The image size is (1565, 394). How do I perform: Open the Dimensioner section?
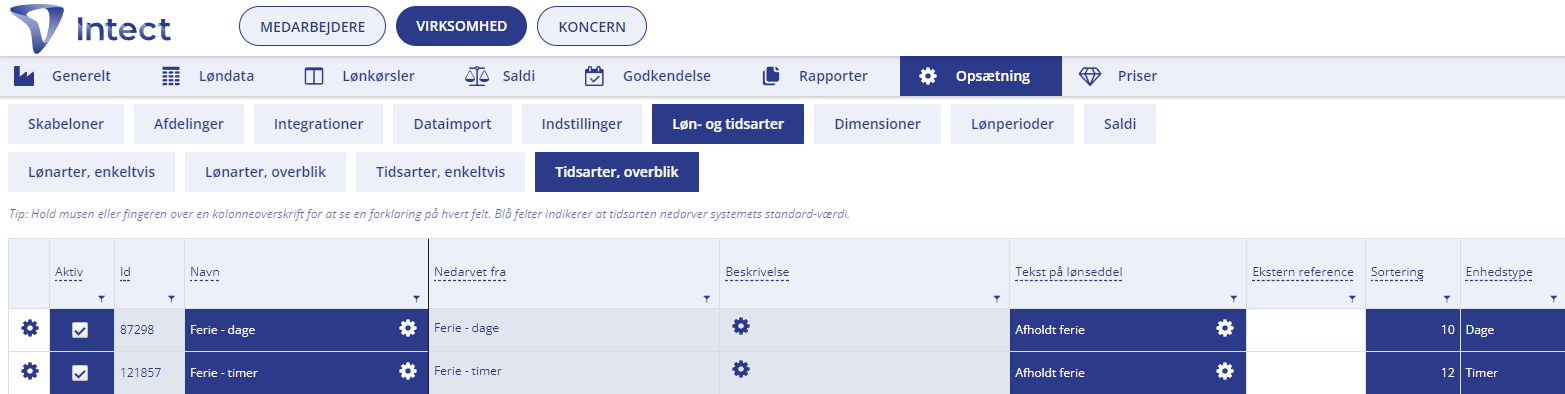click(x=877, y=124)
